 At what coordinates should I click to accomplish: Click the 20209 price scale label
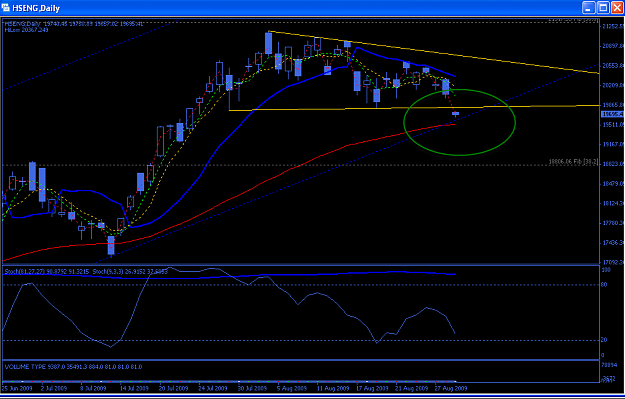(612, 85)
